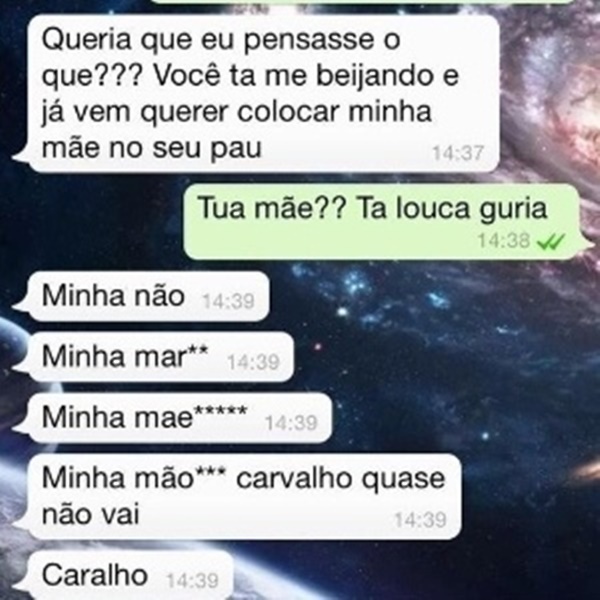Image resolution: width=600 pixels, height=600 pixels.
Task: Tap the 14:39 timestamp under 'carvalho quase'
Action: pyautogui.click(x=420, y=520)
